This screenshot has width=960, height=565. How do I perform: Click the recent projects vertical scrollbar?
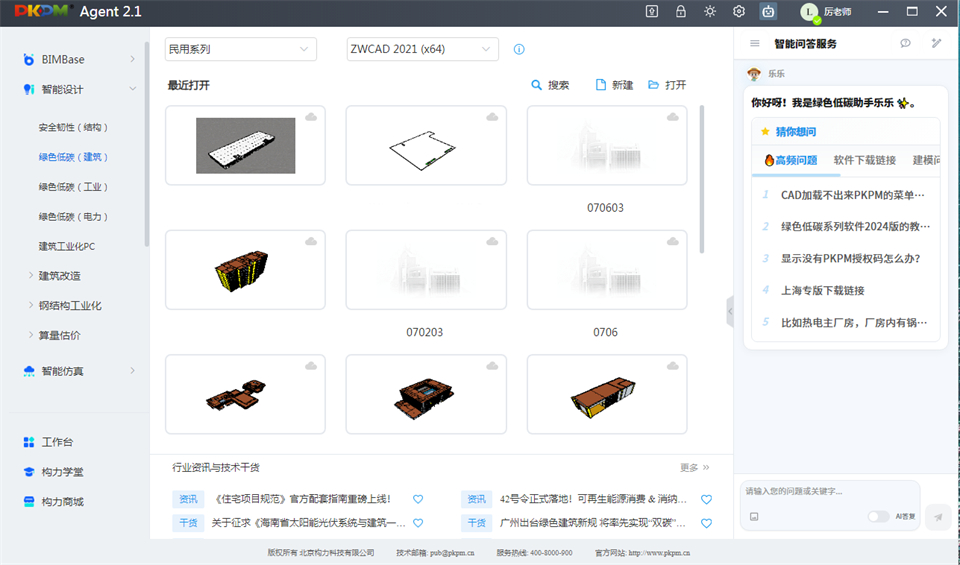point(702,179)
